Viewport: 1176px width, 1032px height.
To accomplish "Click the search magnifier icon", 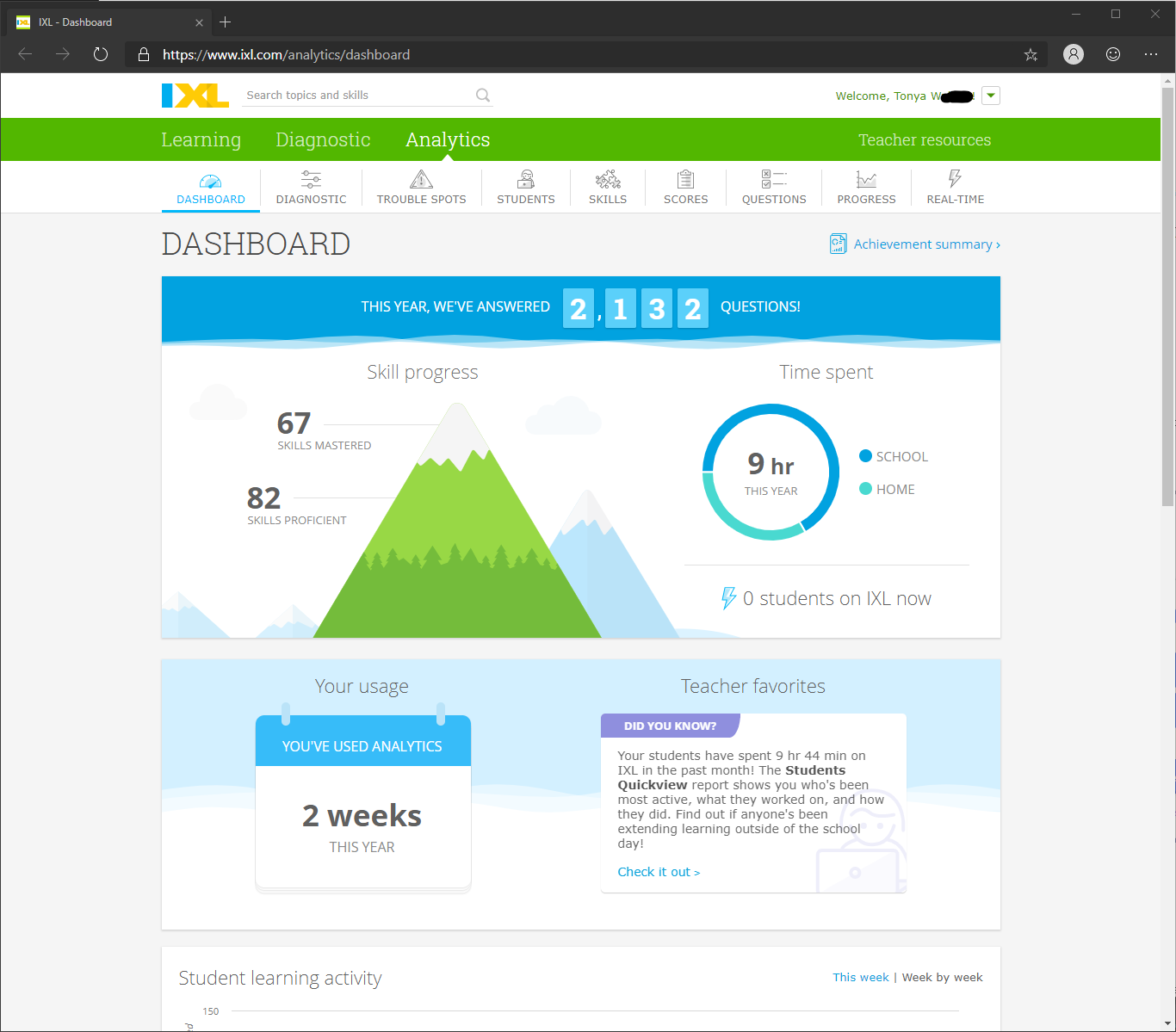I will pyautogui.click(x=483, y=96).
